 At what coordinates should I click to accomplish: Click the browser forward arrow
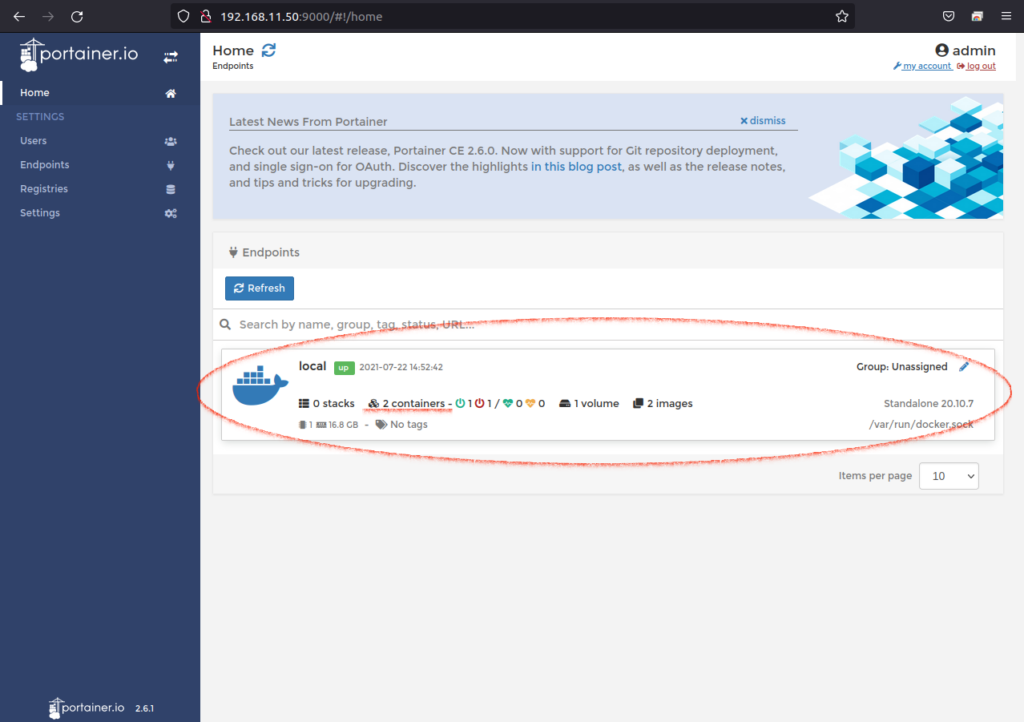click(48, 16)
